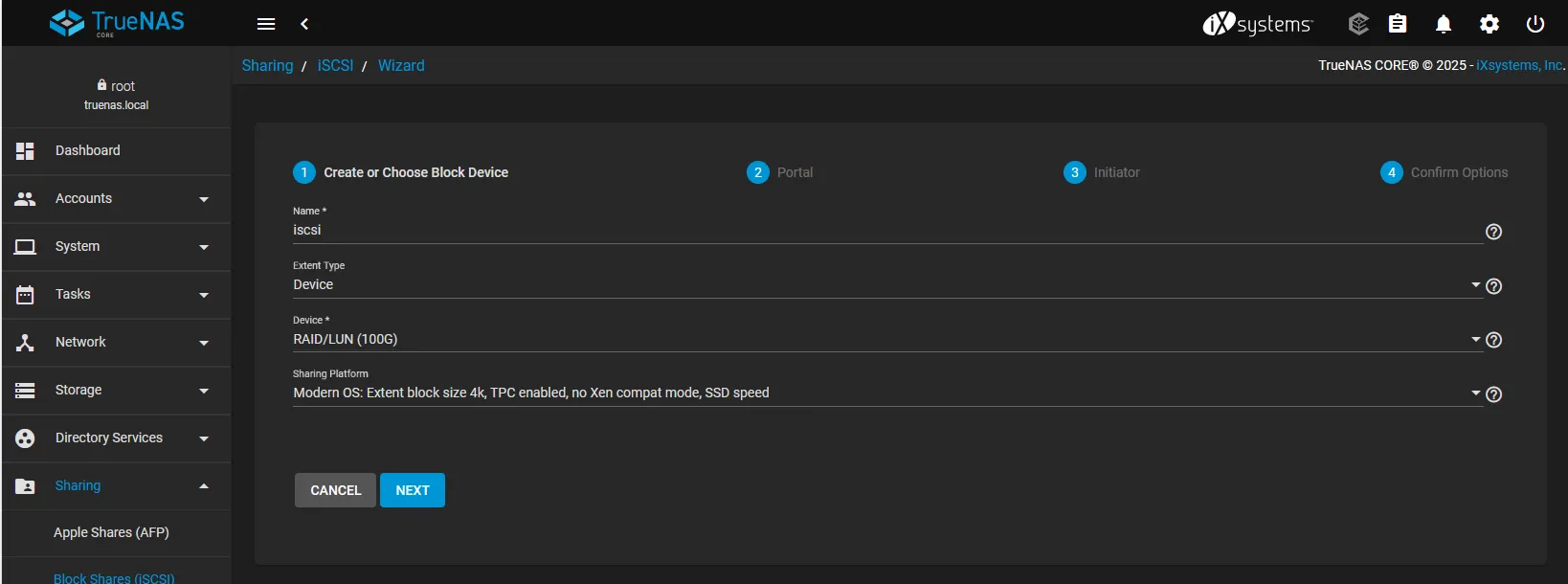Open the TrueCommand status icon
This screenshot has width=1568, height=584.
tap(1357, 24)
